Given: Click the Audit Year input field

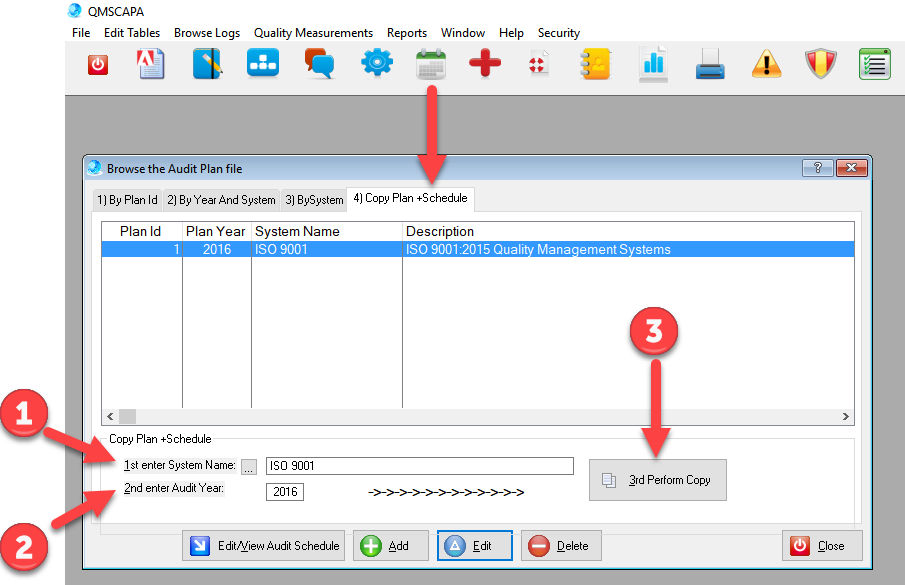Looking at the screenshot, I should click(x=285, y=492).
